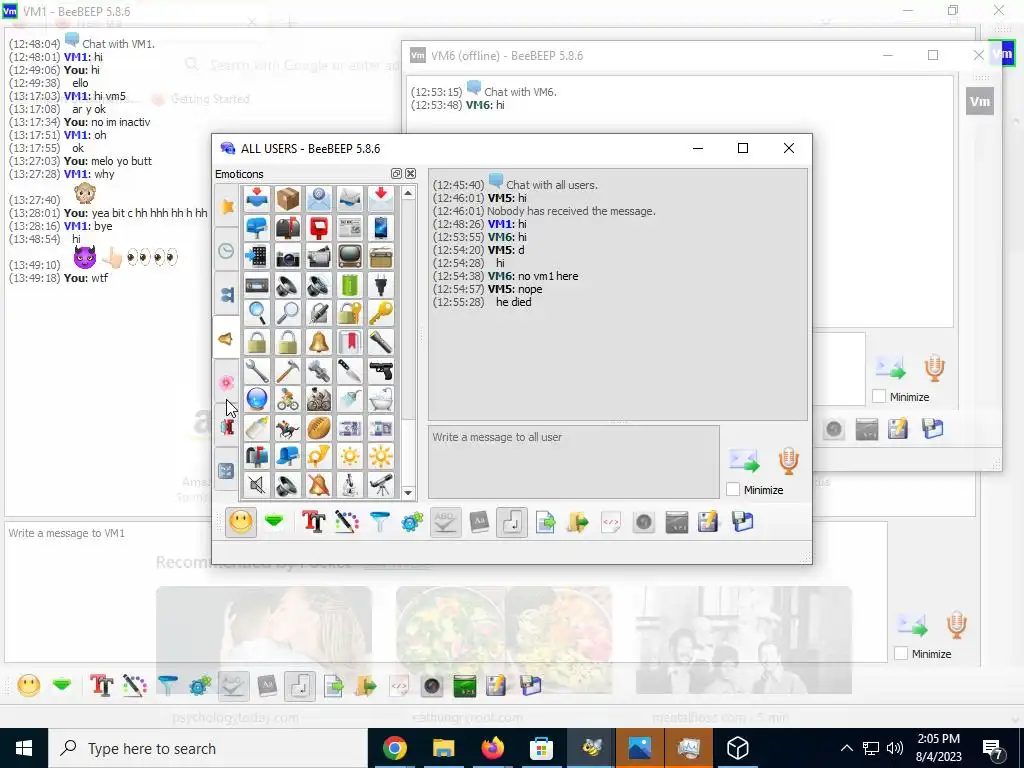This screenshot has height=768, width=1024.
Task: Send a folder from ALL USERS toolbar
Action: [x=577, y=522]
